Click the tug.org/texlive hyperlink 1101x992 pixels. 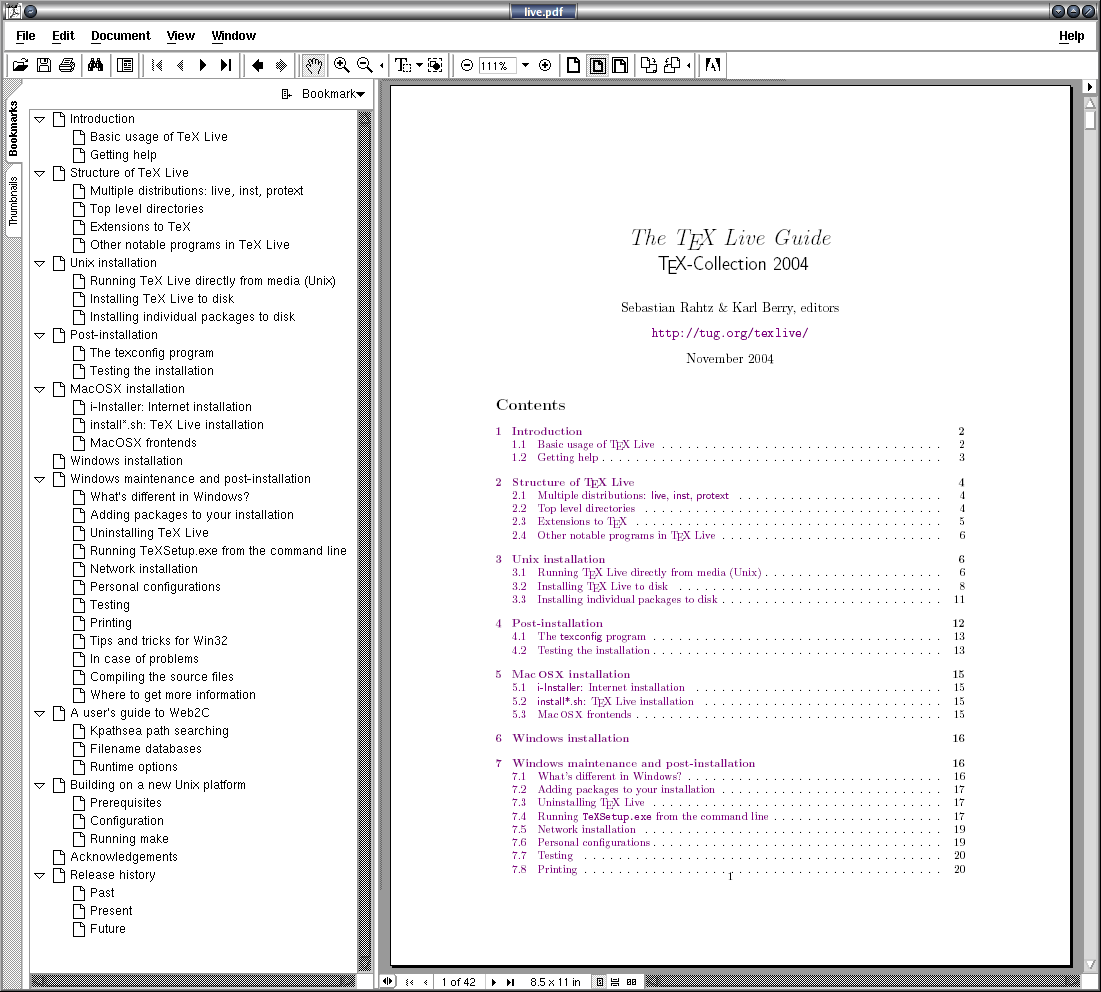729,334
